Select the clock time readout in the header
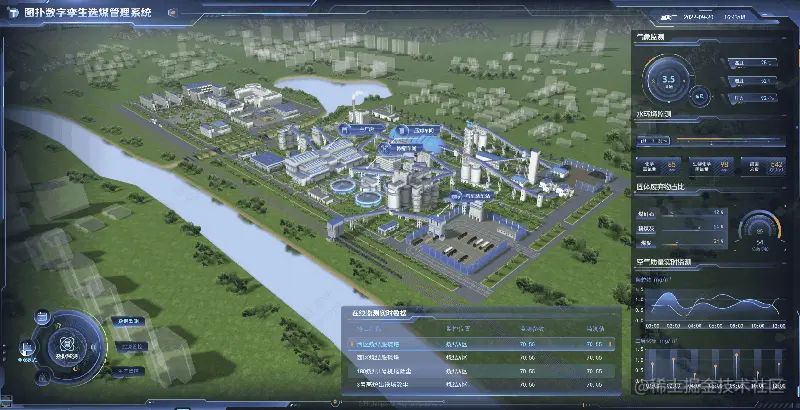This screenshot has height=410, width=800. click(x=734, y=17)
